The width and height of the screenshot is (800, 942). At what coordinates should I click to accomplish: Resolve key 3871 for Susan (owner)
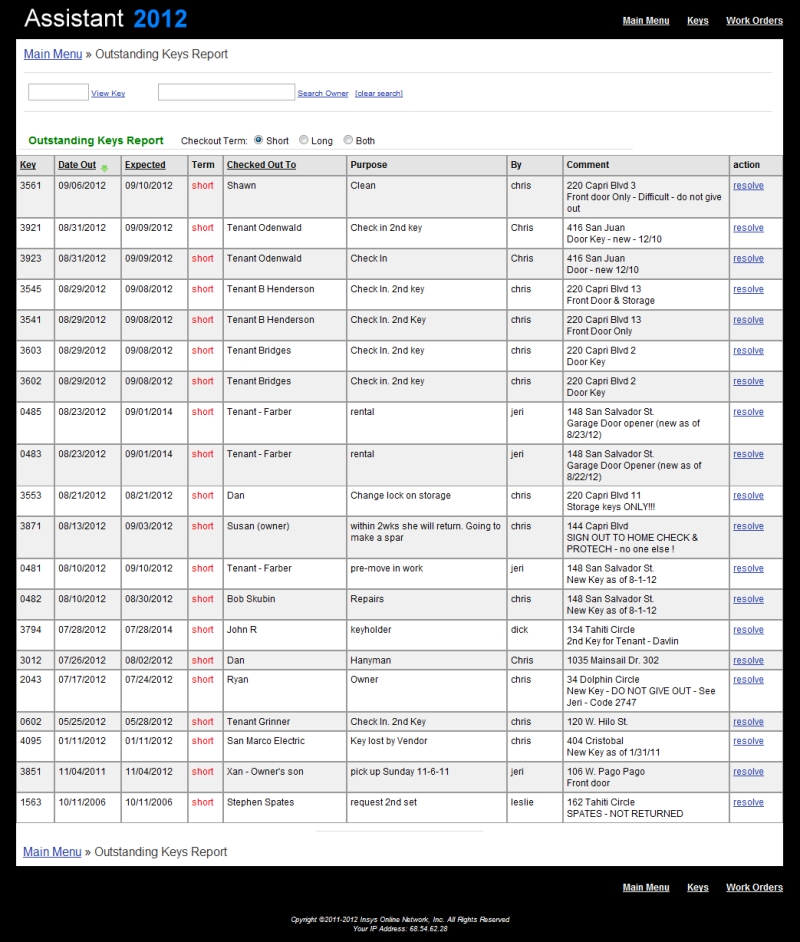click(748, 527)
